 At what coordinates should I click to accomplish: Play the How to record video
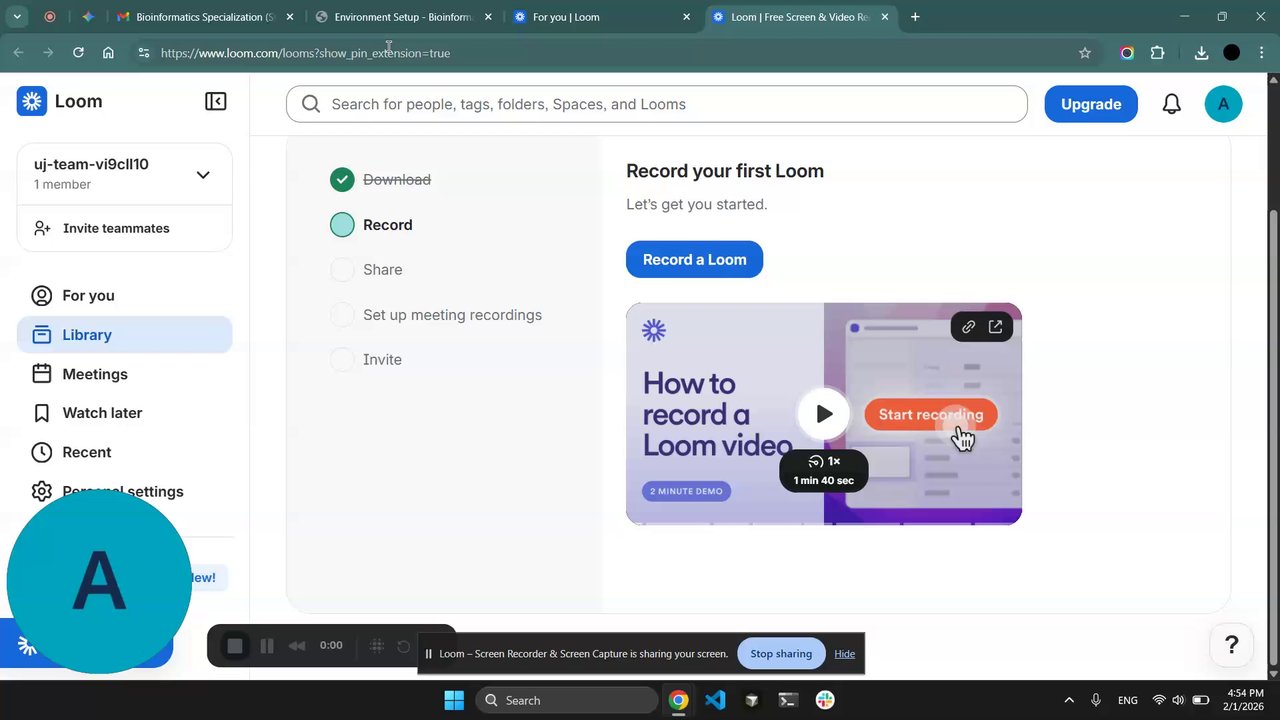click(x=824, y=414)
